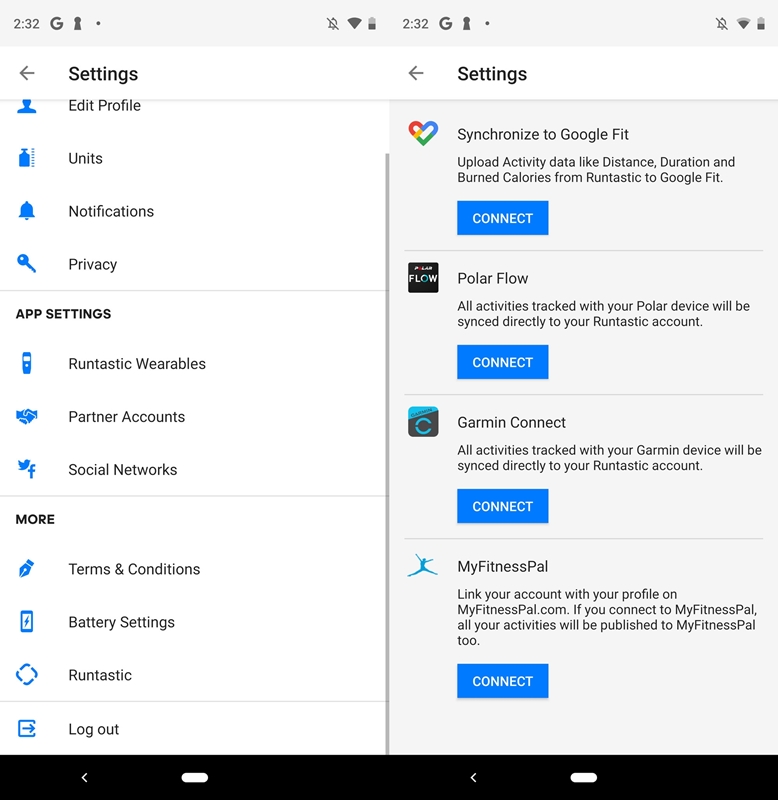The height and width of the screenshot is (800, 778).
Task: Click Settings title on left screen
Action: coord(103,74)
